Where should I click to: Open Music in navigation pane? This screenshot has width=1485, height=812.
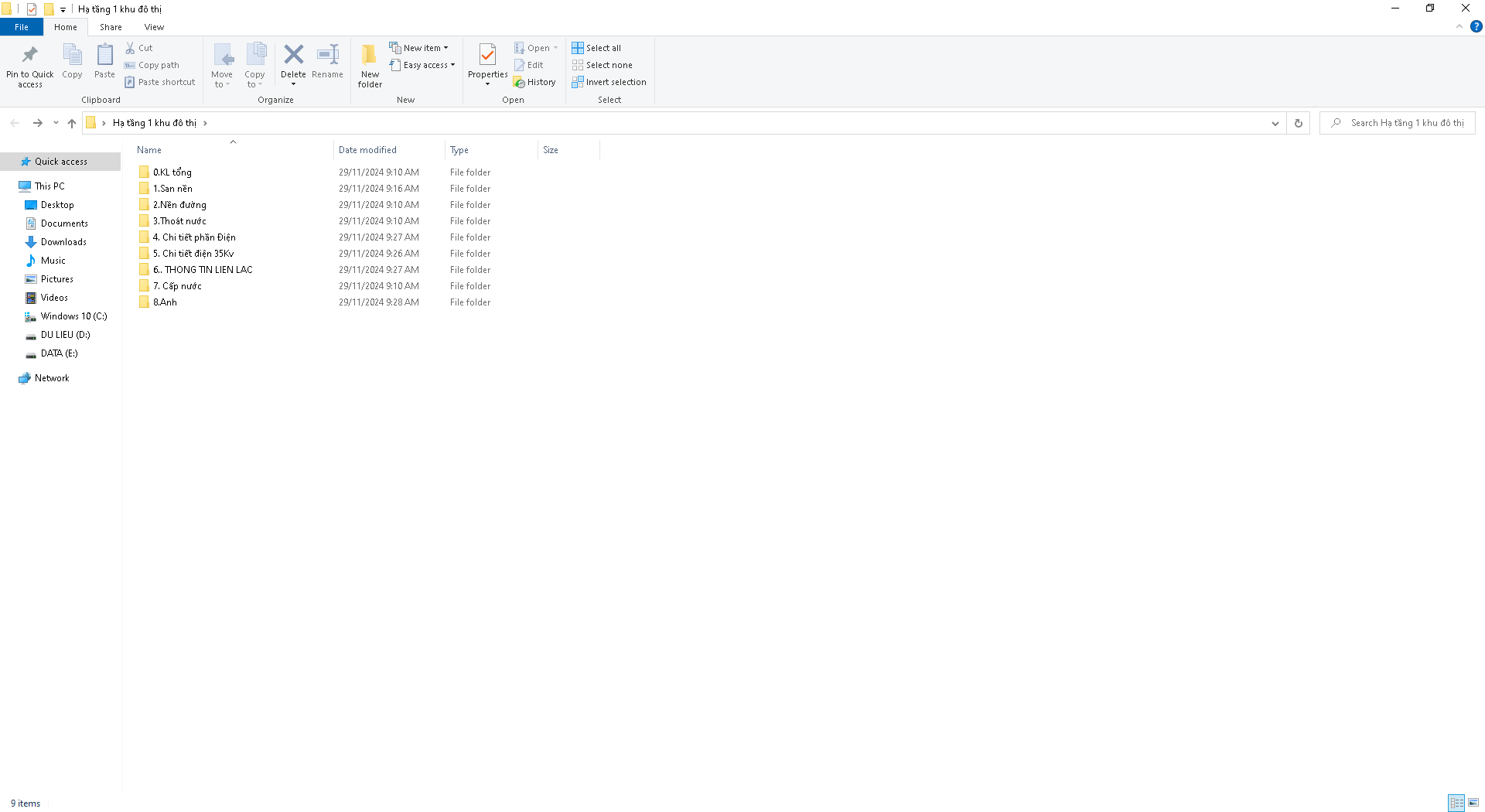tap(53, 261)
